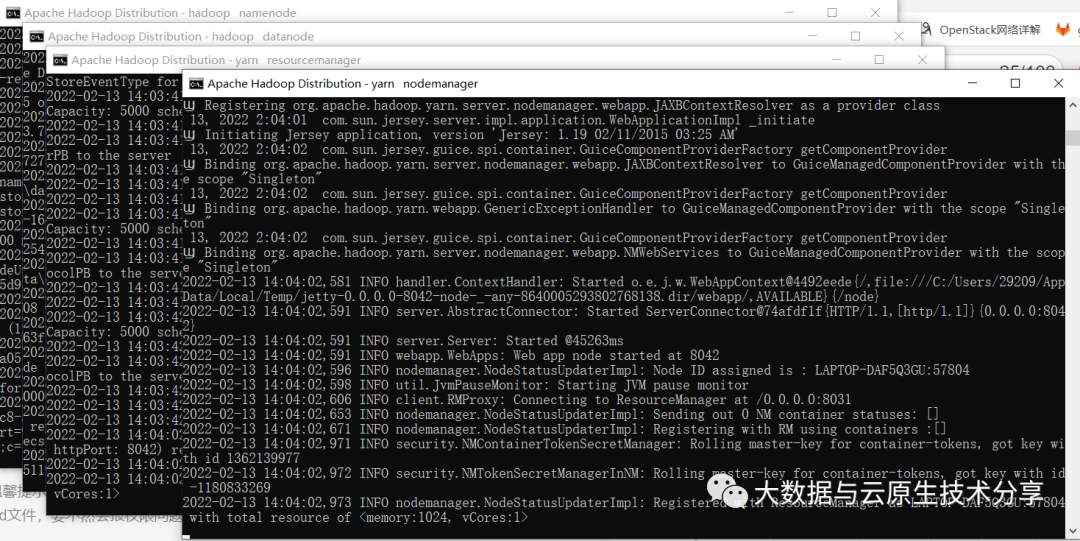Click the 'Node ID assigned is : LAPTOP-DAF5Q3GU:57804' line

576,370
